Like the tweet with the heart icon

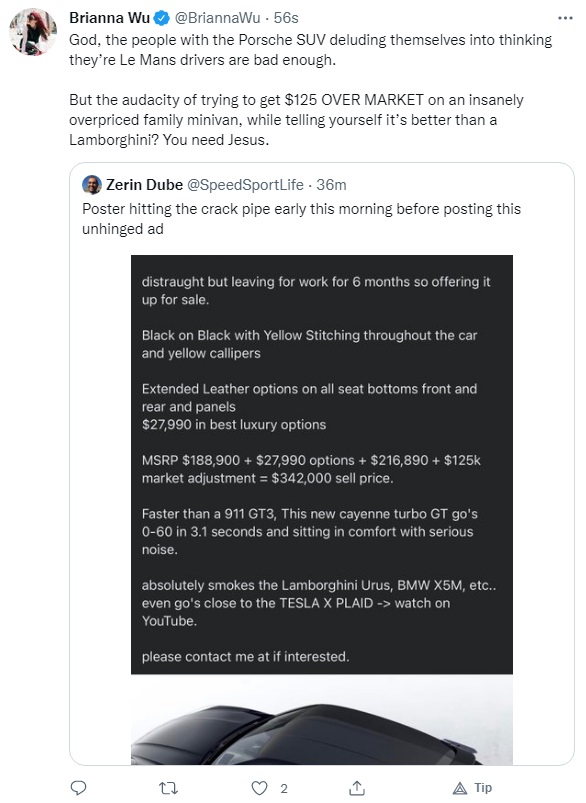point(259,788)
